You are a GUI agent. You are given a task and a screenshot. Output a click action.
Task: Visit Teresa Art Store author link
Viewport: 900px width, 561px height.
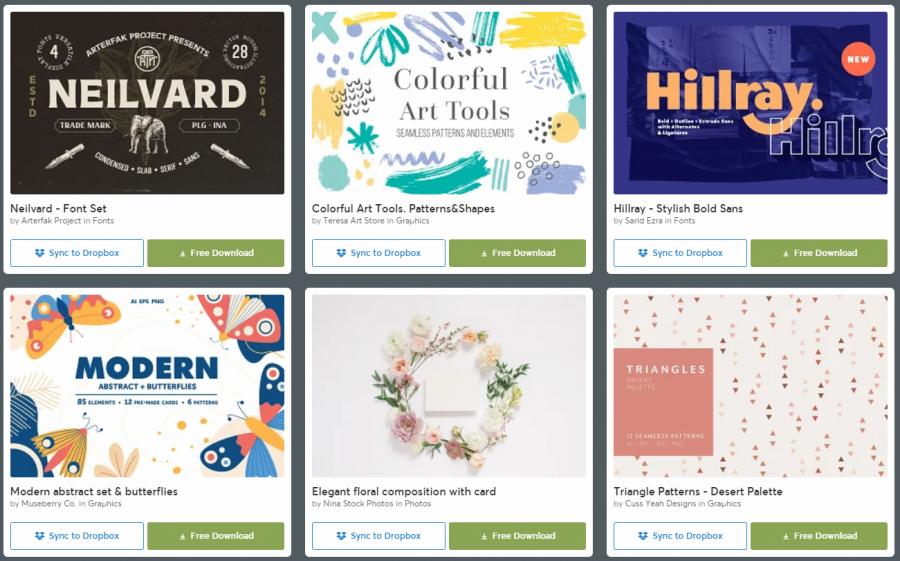354,220
